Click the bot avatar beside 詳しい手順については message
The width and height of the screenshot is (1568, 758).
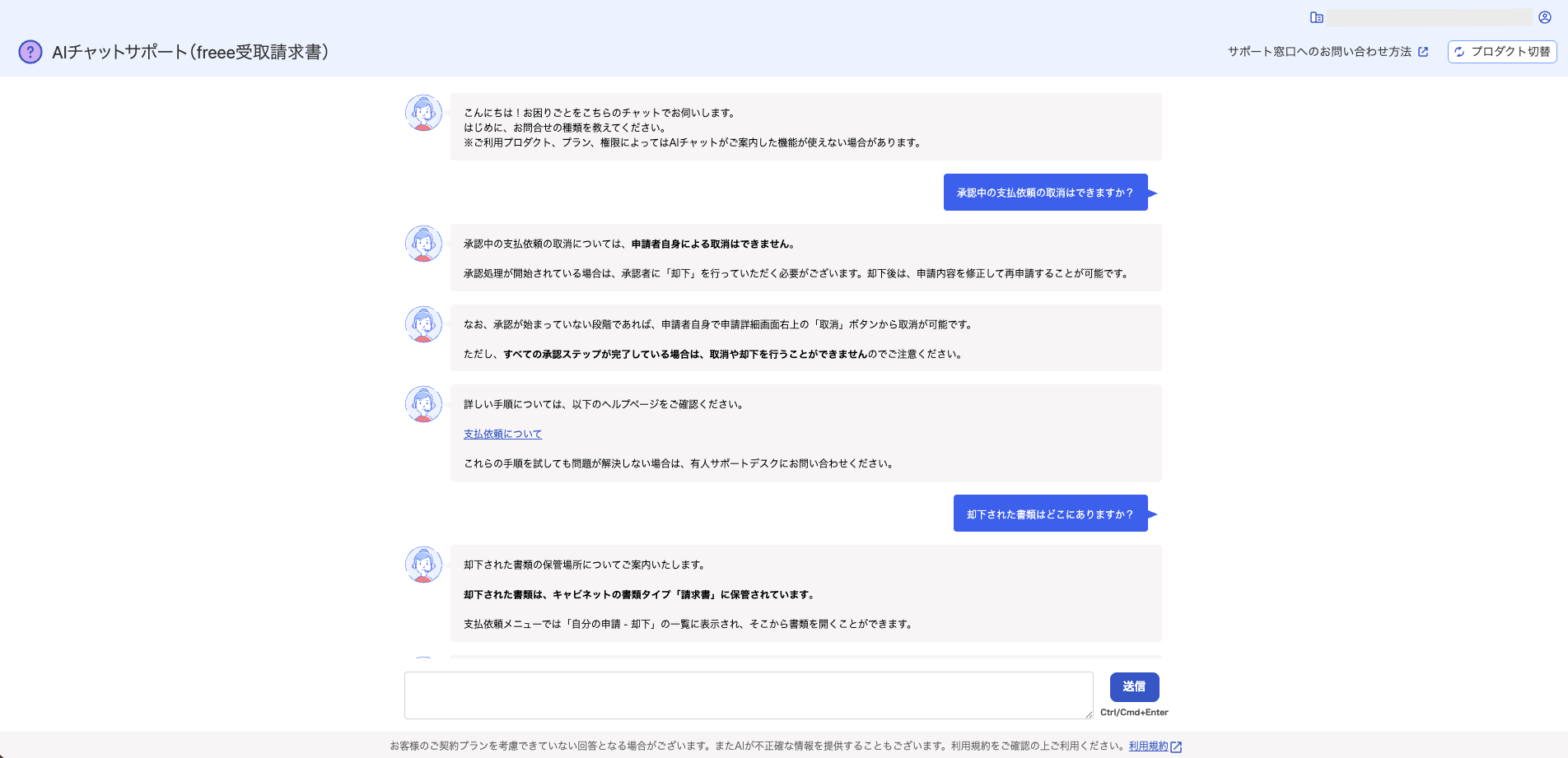[424, 404]
